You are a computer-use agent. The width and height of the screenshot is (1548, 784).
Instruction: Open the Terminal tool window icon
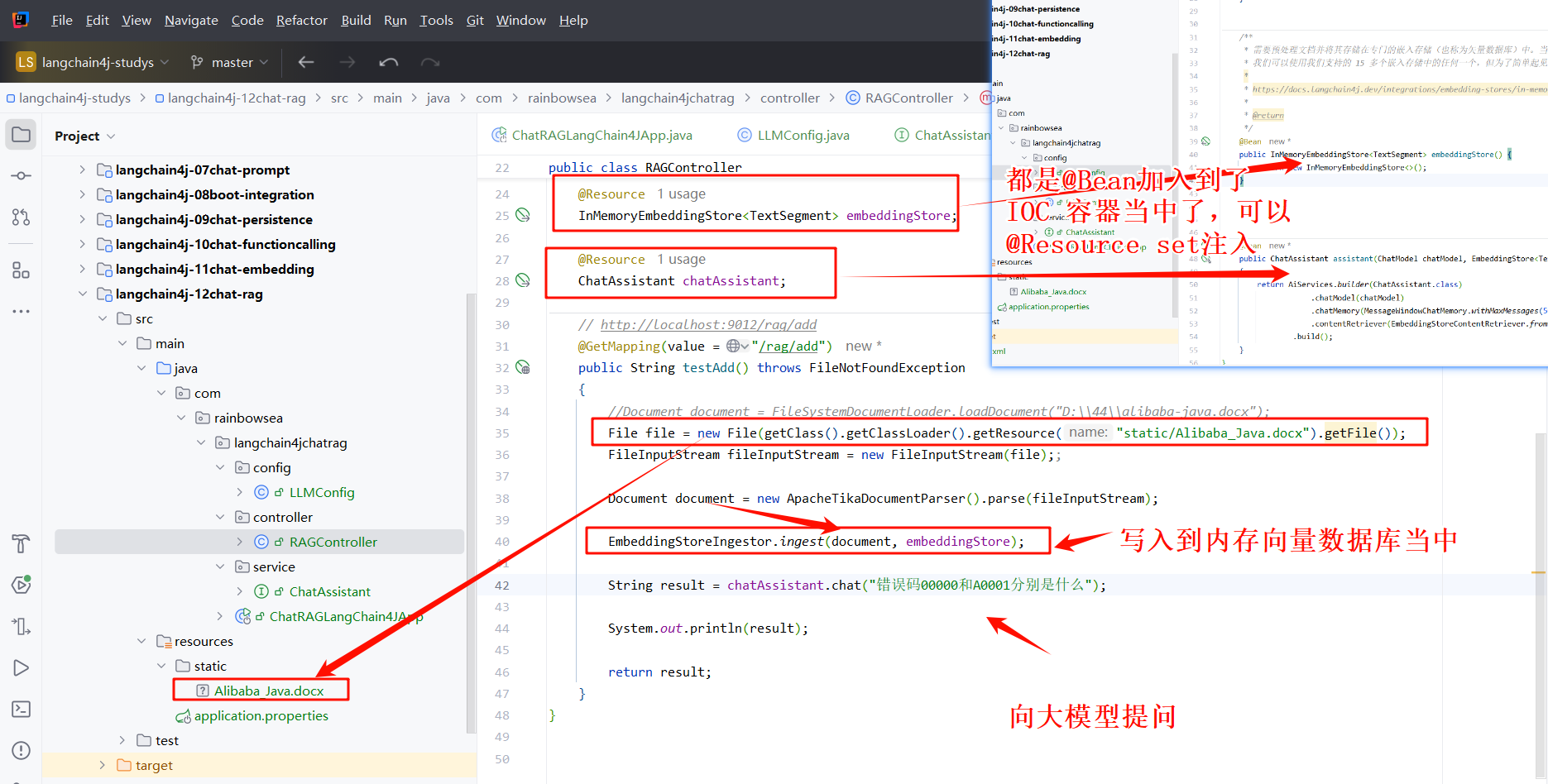click(21, 709)
